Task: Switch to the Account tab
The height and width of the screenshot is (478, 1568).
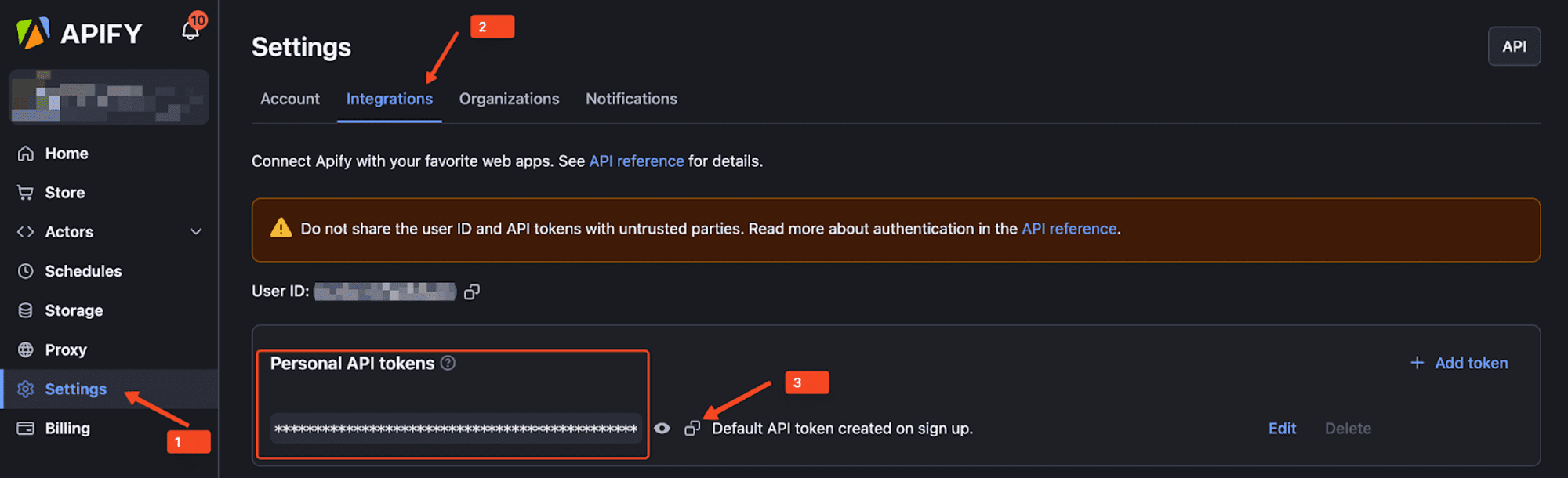Action: tap(290, 99)
